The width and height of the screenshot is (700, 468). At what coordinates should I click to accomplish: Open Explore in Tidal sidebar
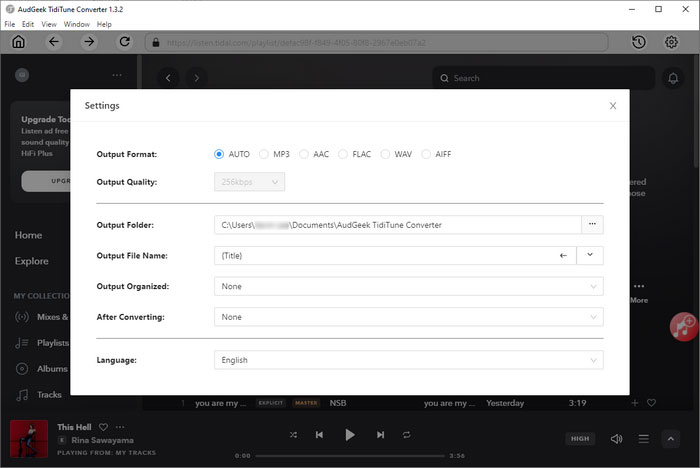pyautogui.click(x=31, y=261)
